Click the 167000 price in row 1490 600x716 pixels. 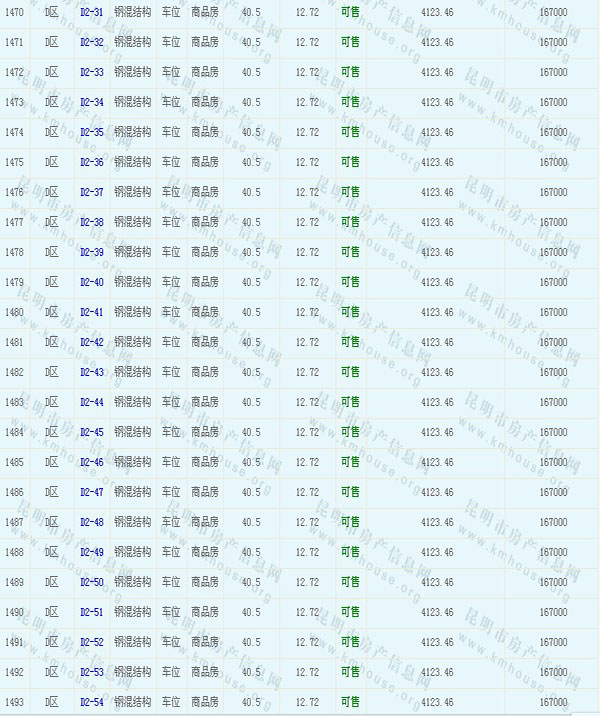click(552, 612)
